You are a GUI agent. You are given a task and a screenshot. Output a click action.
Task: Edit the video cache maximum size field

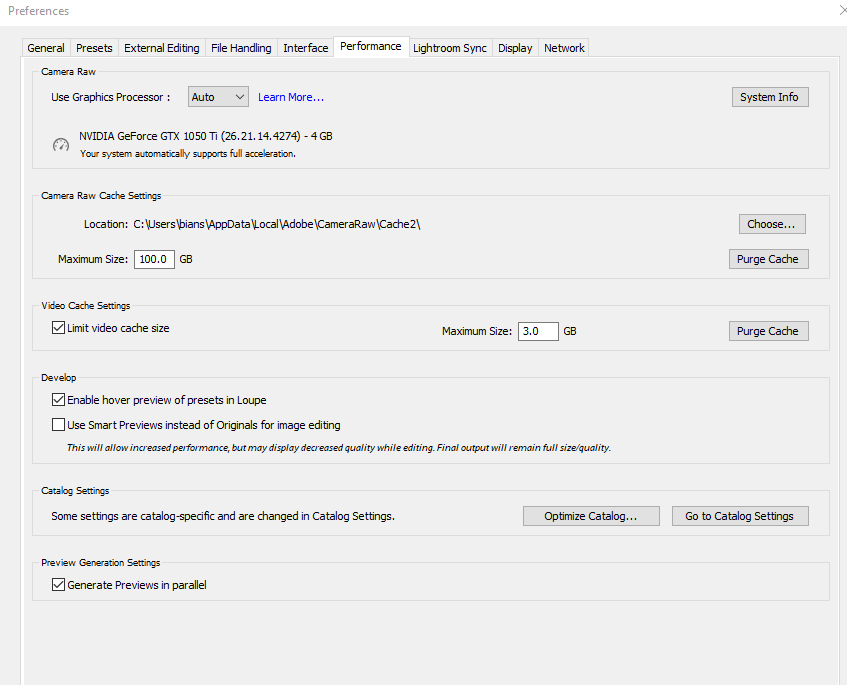point(538,330)
